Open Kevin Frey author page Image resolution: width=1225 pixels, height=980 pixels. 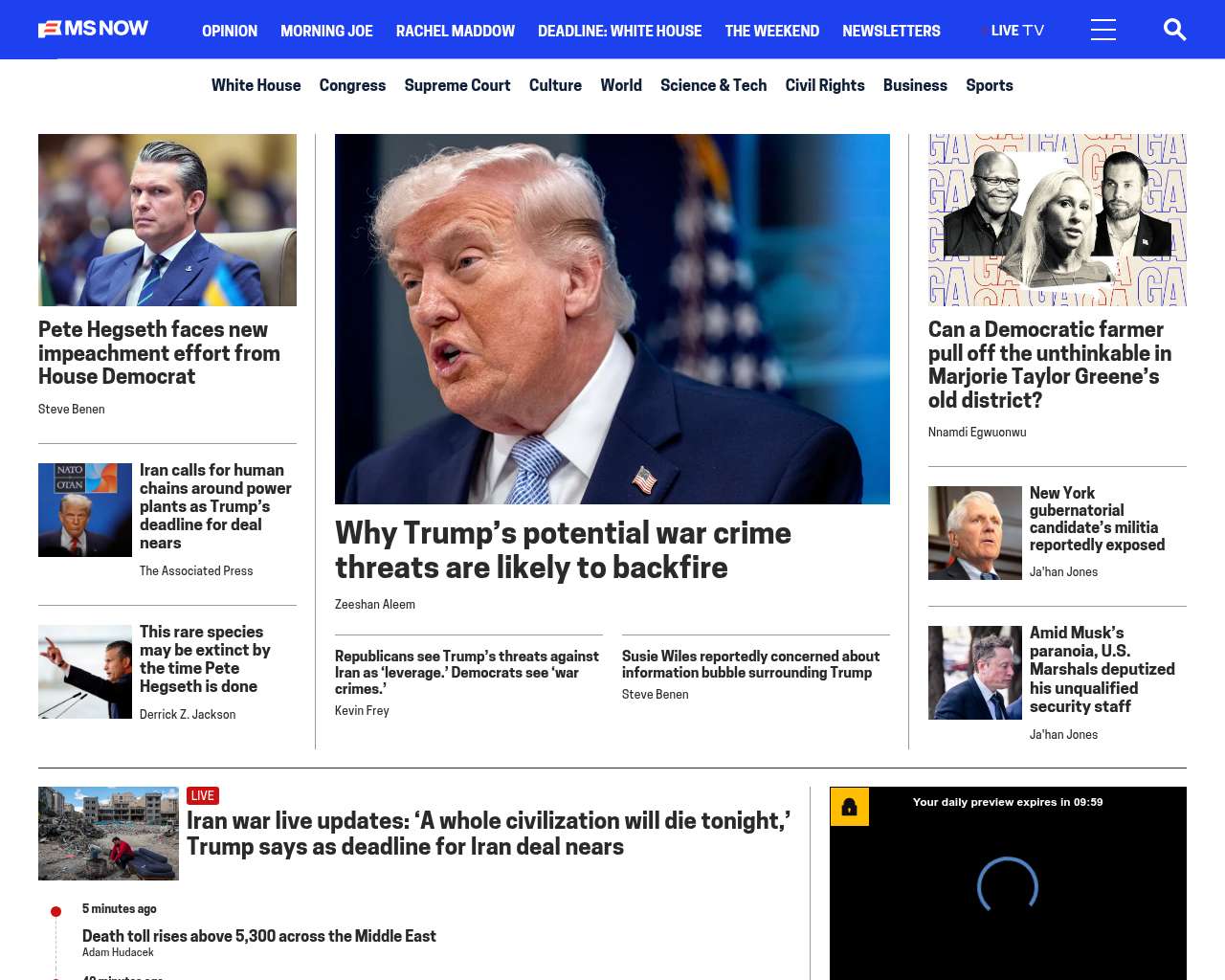point(362,711)
